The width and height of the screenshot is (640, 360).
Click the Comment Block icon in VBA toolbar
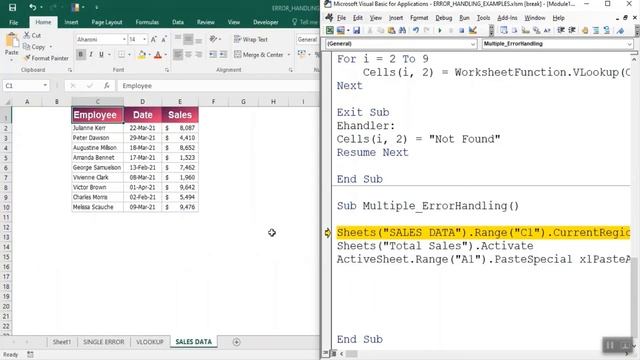pos(596,30)
